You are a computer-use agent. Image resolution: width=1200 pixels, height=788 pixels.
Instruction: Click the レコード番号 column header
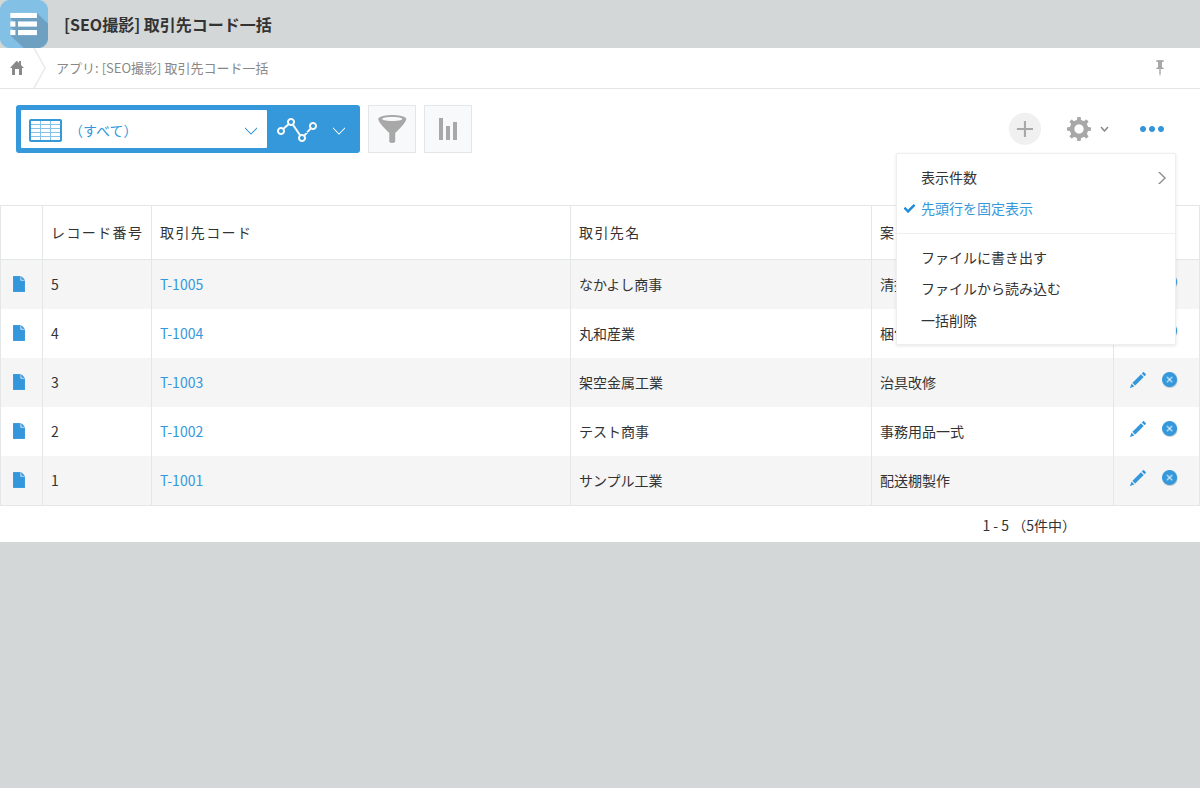click(97, 233)
